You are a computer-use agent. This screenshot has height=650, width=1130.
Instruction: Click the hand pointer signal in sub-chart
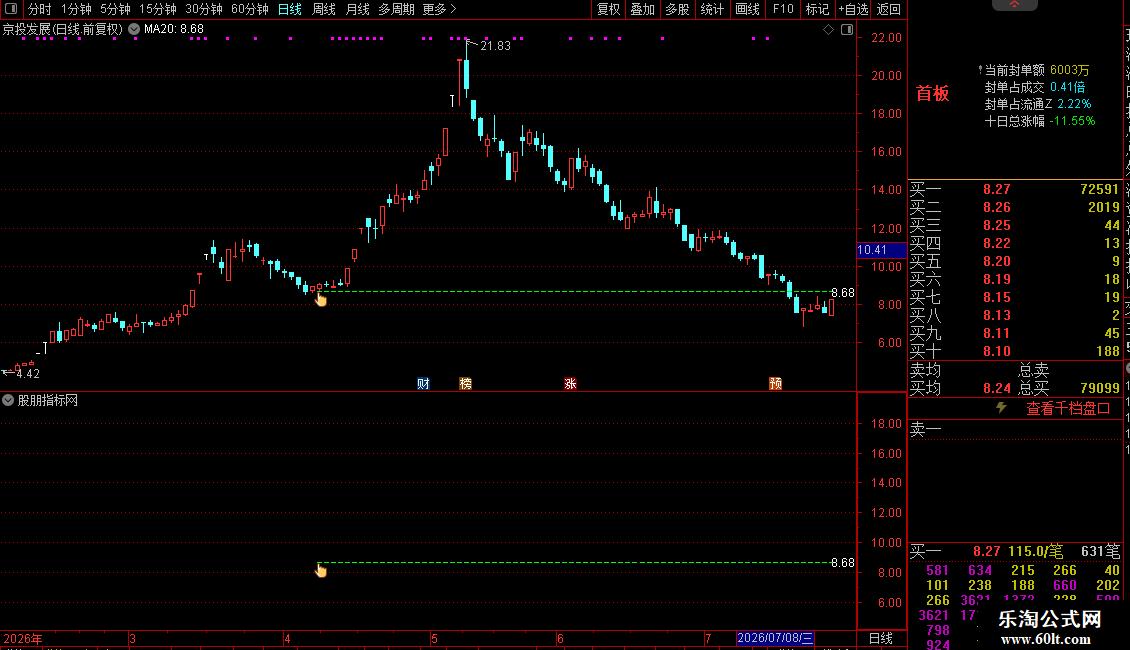click(321, 571)
